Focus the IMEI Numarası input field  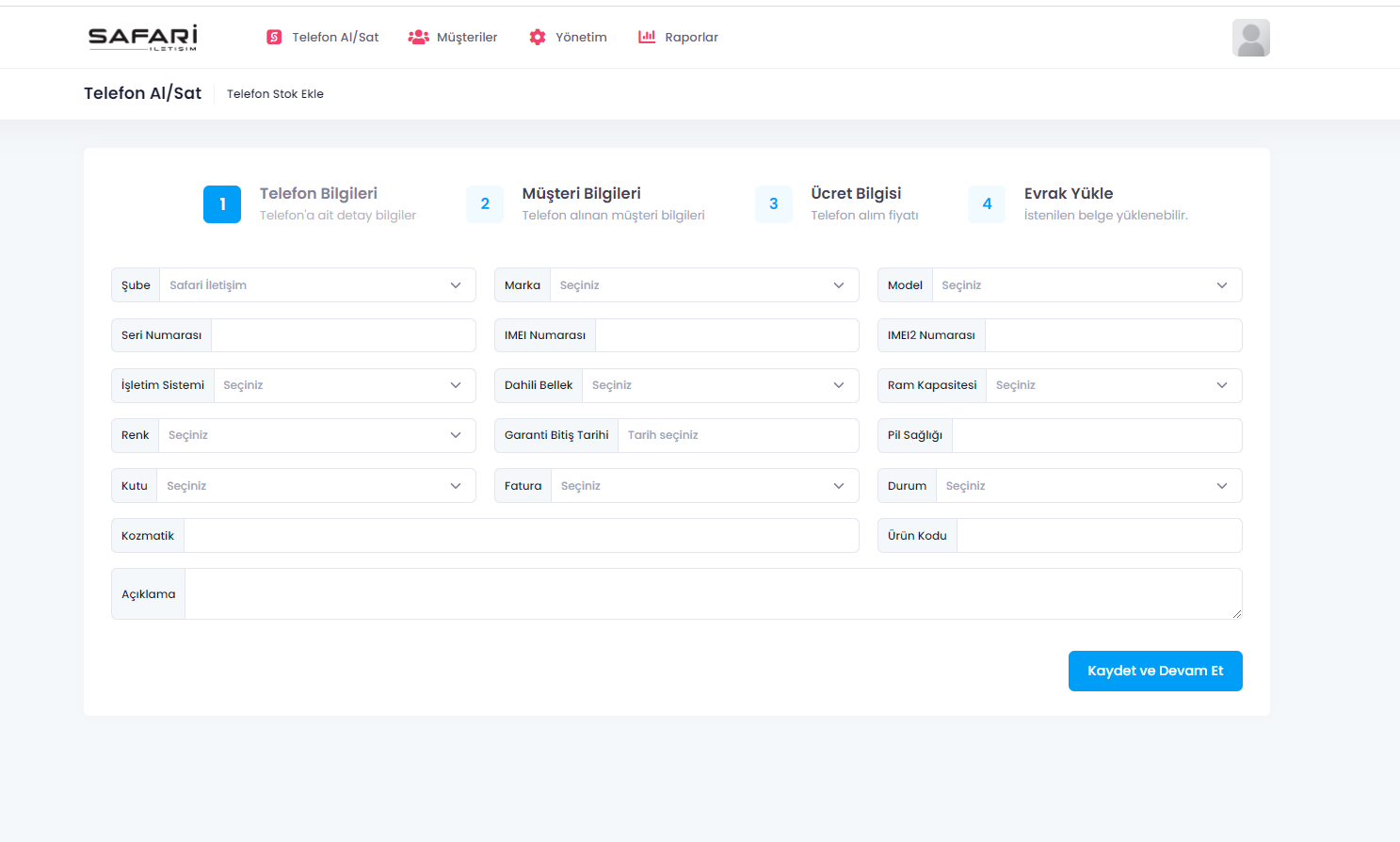click(x=727, y=335)
